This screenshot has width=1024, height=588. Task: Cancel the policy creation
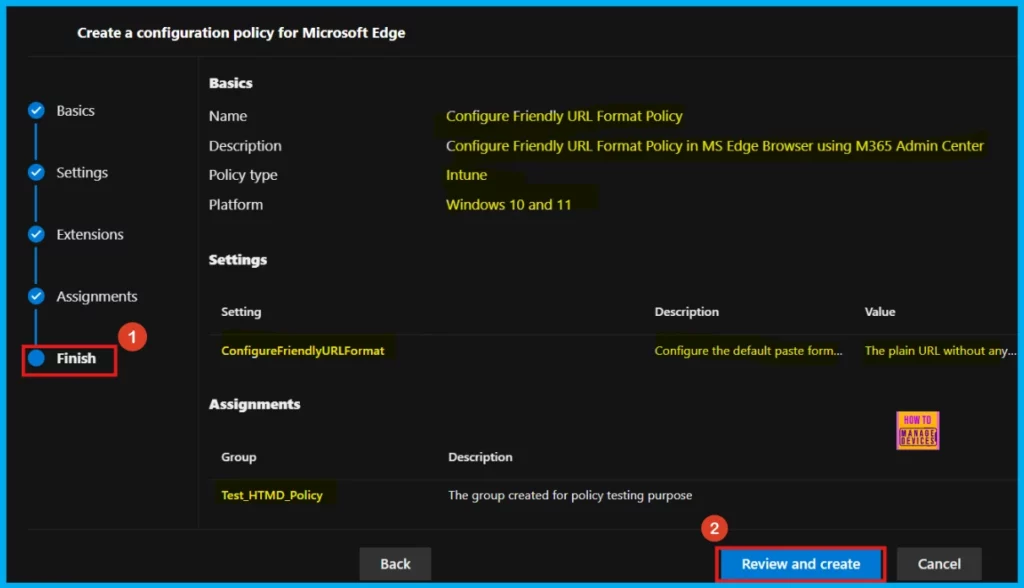click(939, 564)
